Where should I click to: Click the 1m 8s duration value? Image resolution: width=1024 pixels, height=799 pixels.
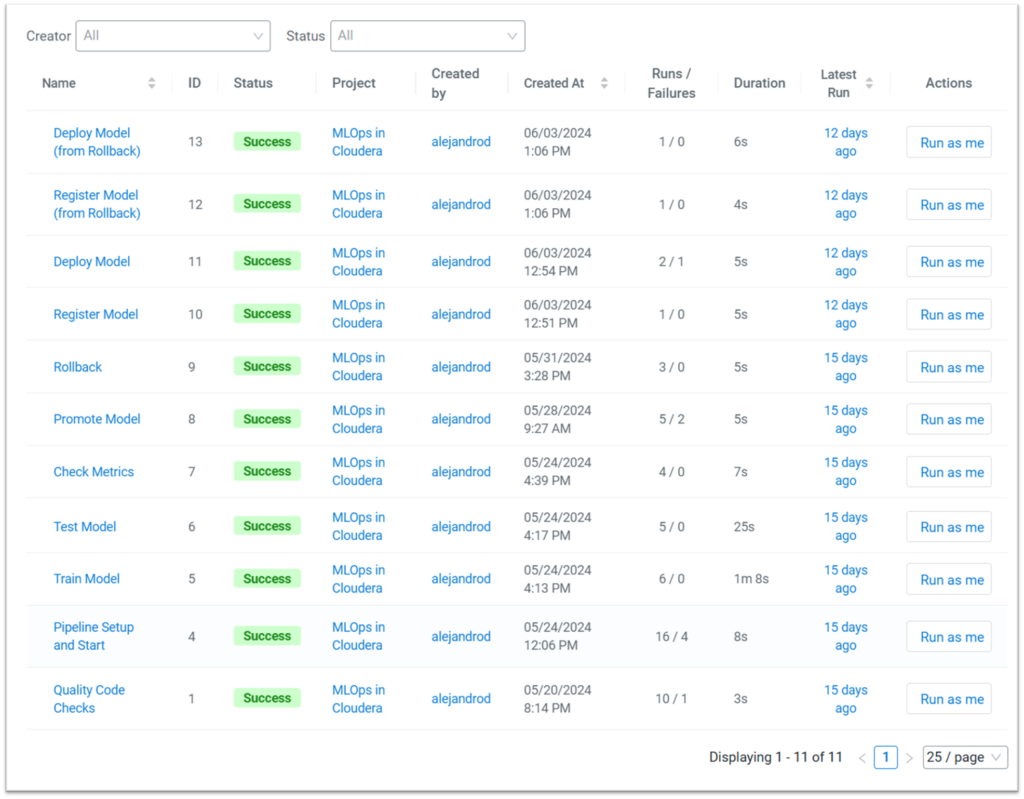click(x=751, y=579)
